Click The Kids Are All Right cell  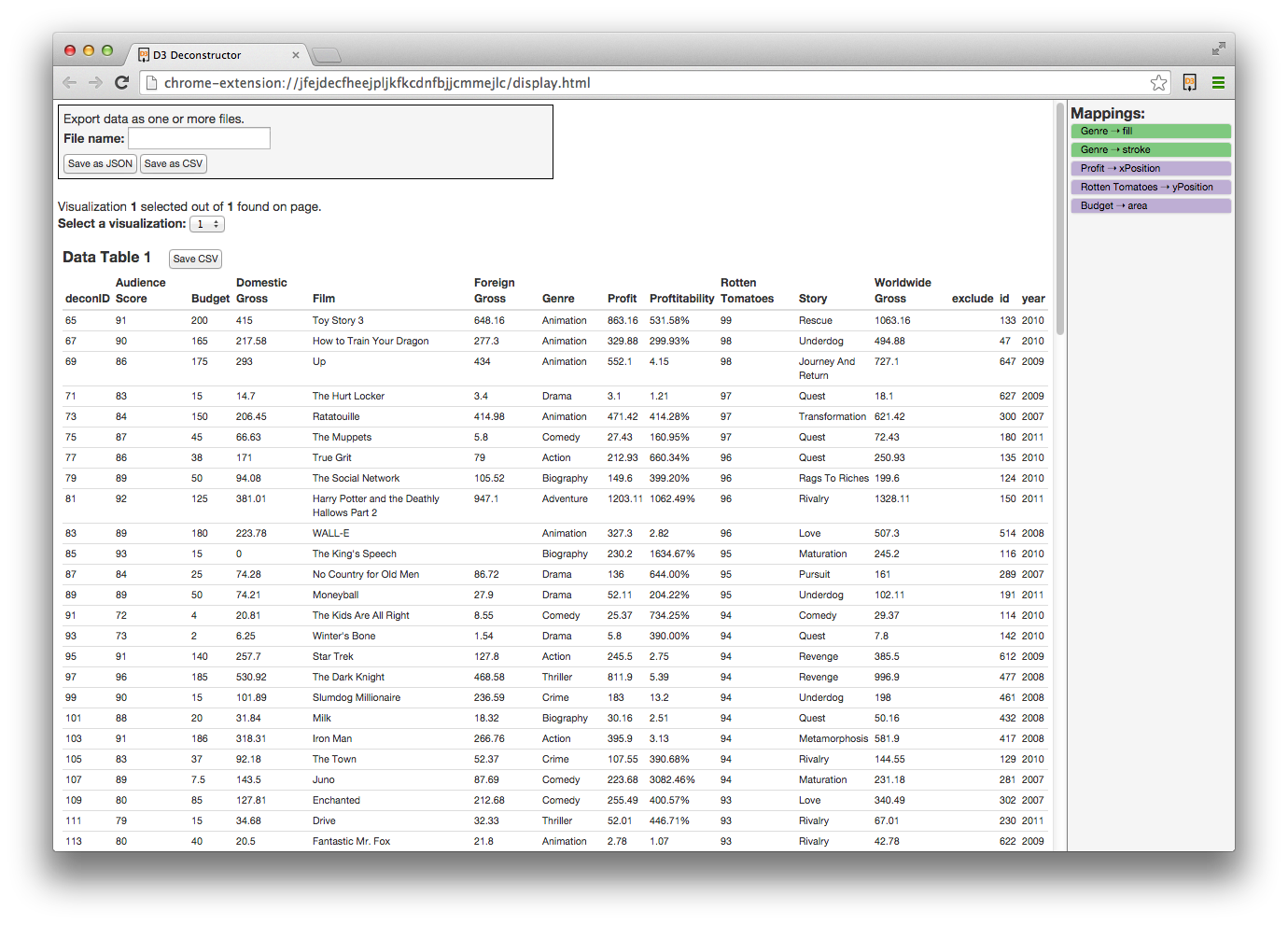click(x=361, y=615)
